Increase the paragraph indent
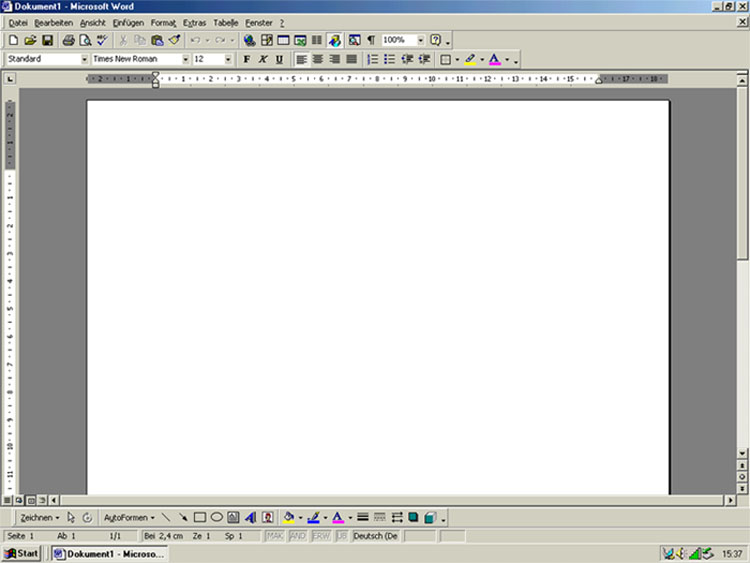Screen dimensions: 750x563 (424, 59)
